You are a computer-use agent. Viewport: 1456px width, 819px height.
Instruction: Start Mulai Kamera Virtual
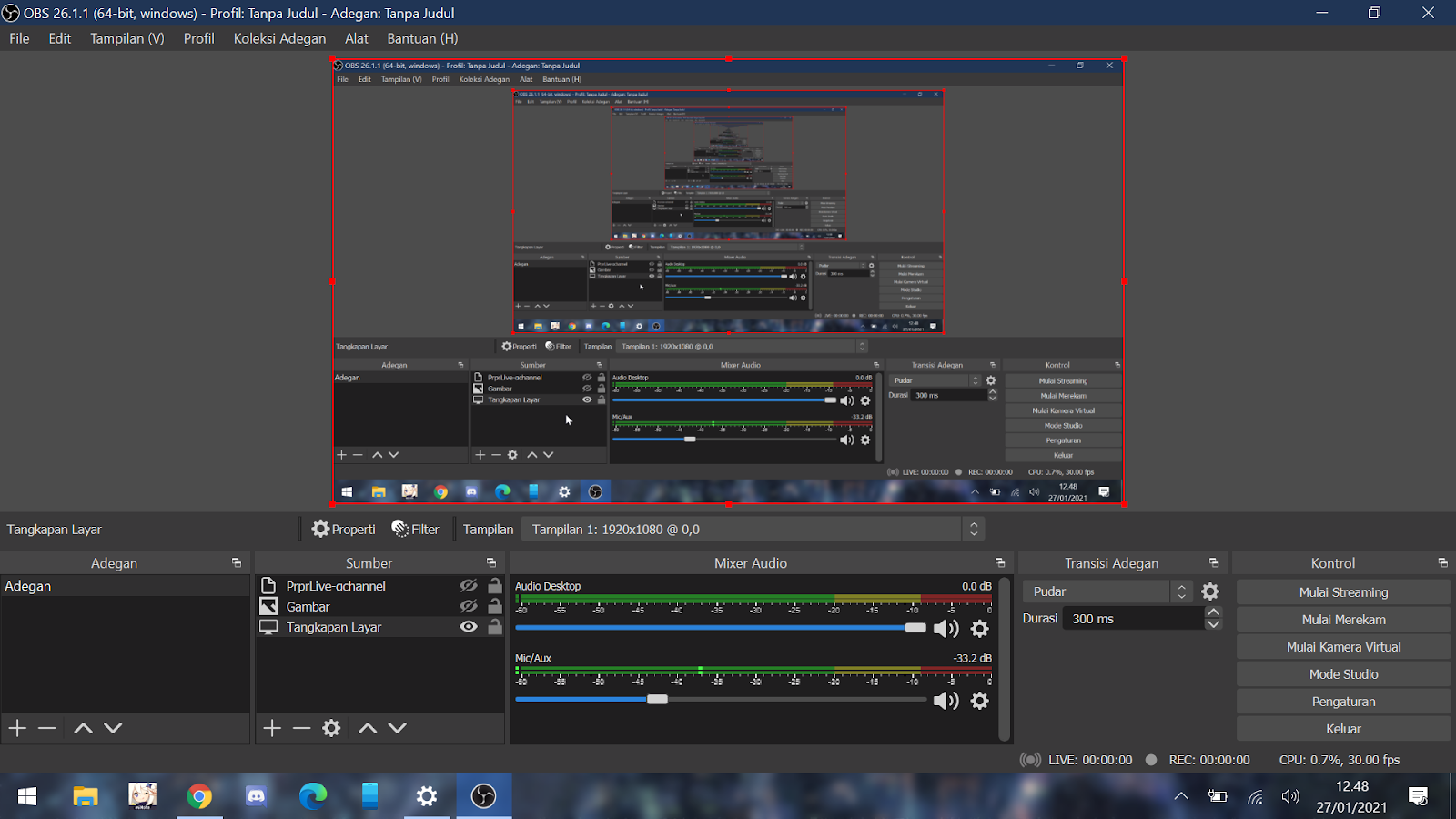coord(1343,647)
